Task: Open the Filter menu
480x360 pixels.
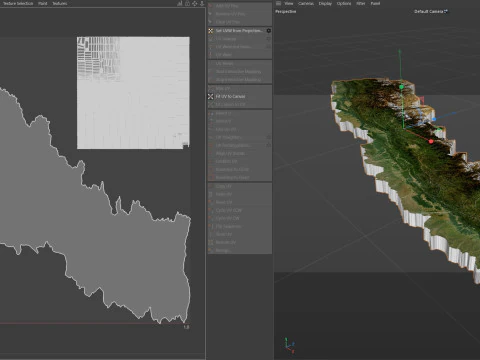Action: click(361, 3)
